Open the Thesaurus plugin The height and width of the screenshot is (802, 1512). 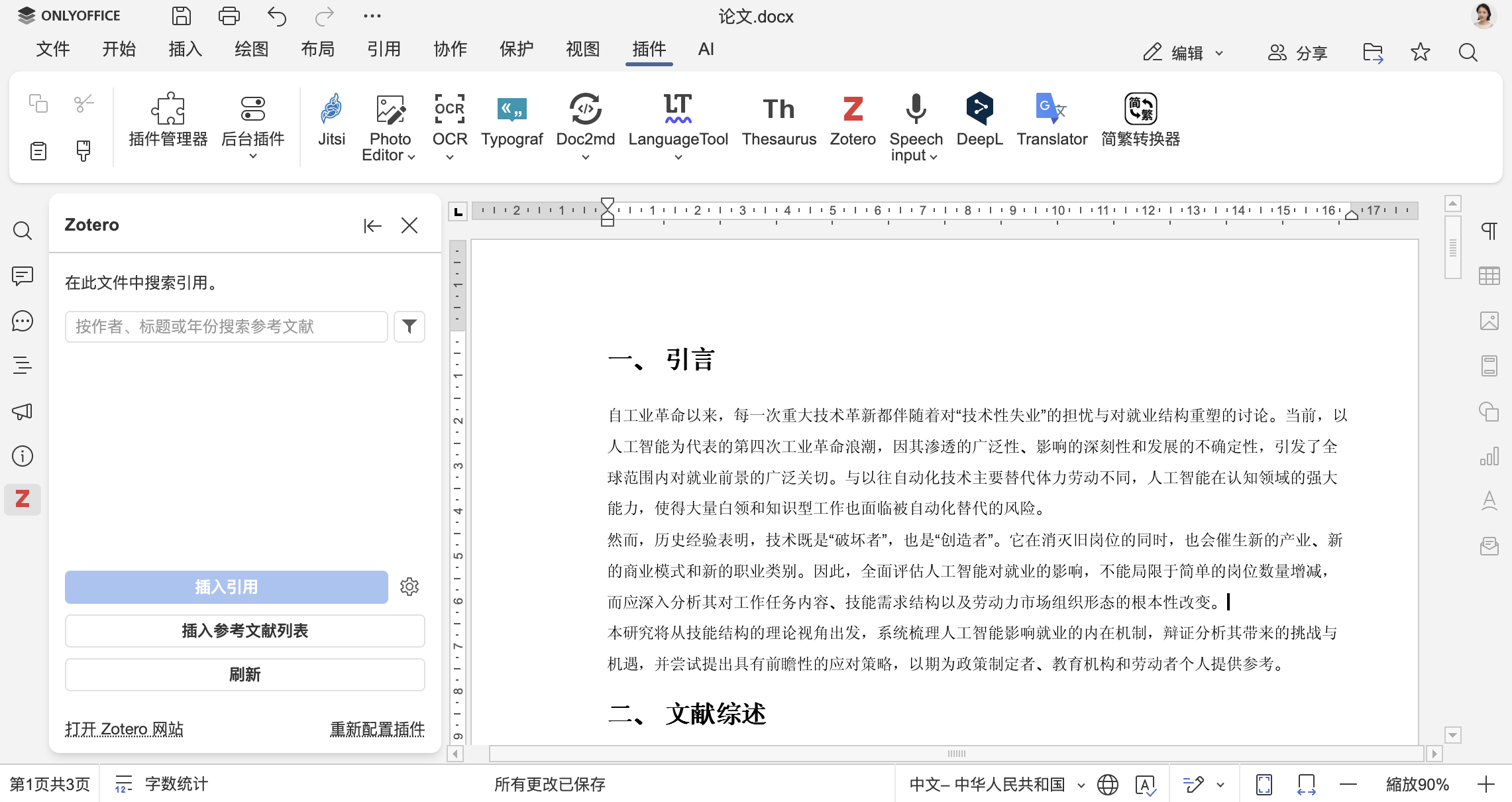click(x=779, y=123)
